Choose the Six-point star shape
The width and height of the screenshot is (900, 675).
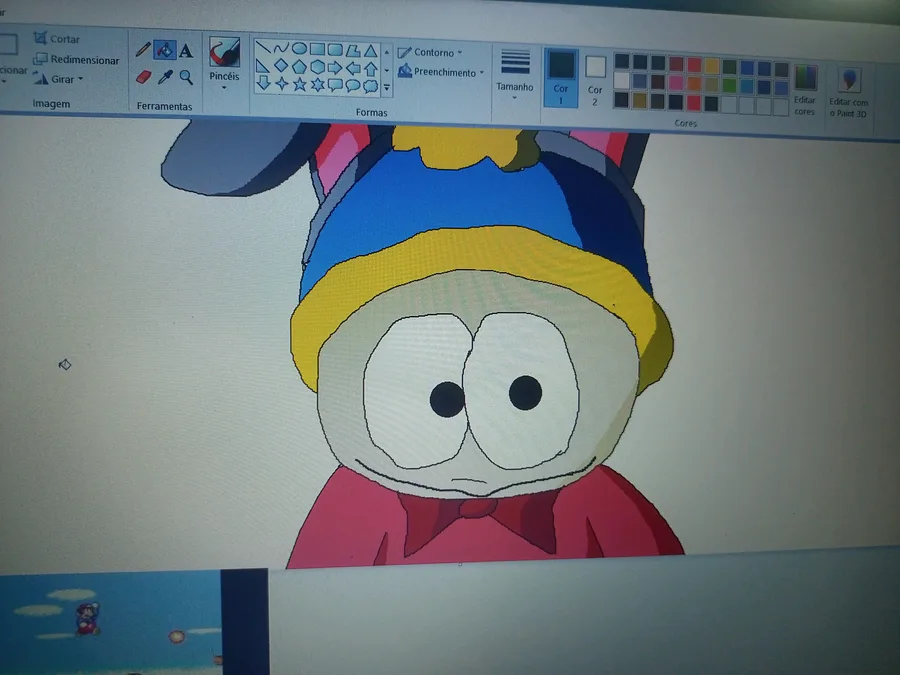[317, 85]
